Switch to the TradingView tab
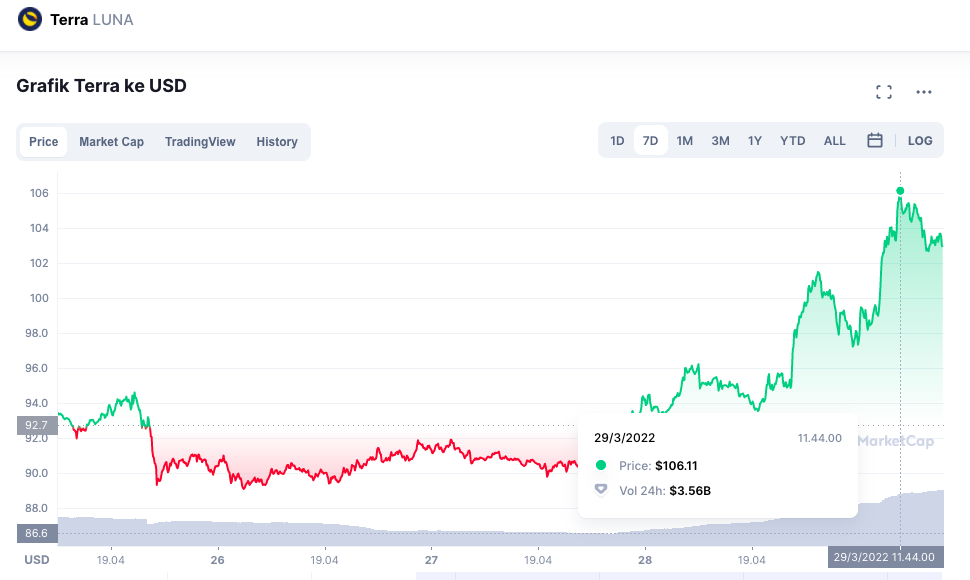This screenshot has width=970, height=580. 200,142
